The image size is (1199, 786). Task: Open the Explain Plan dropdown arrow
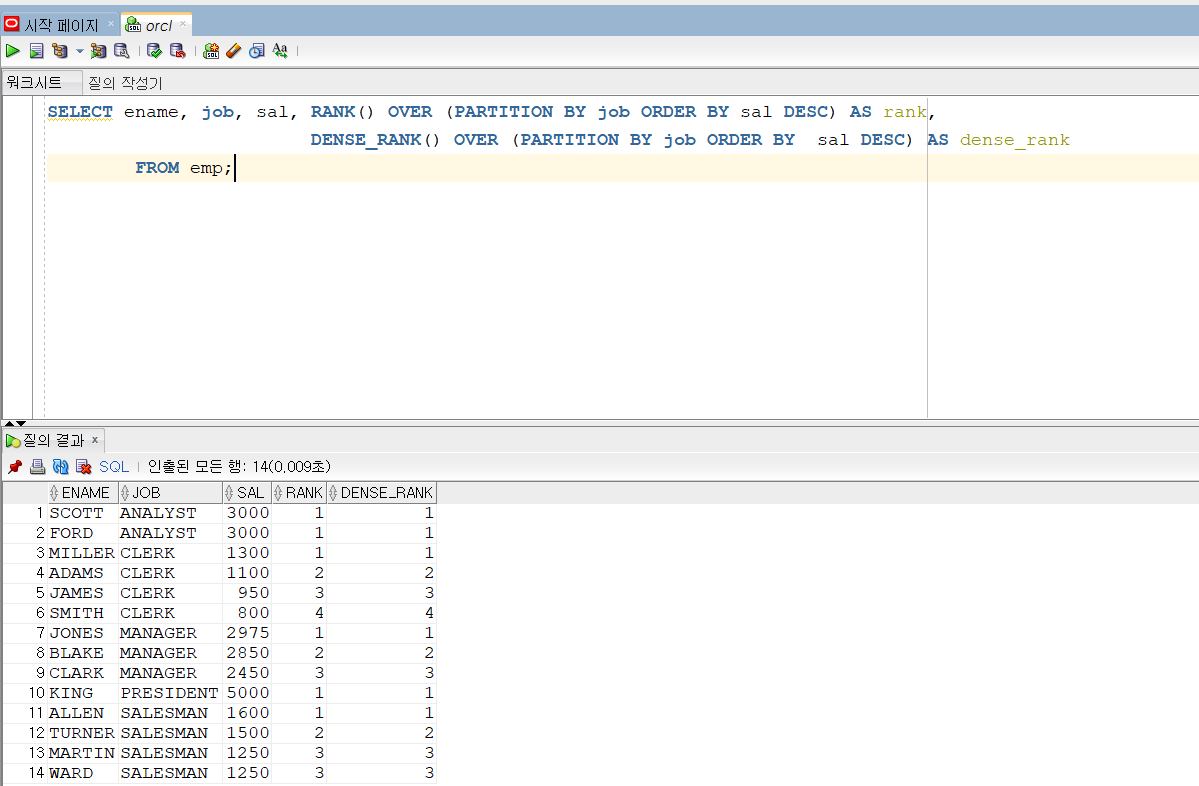click(x=80, y=51)
